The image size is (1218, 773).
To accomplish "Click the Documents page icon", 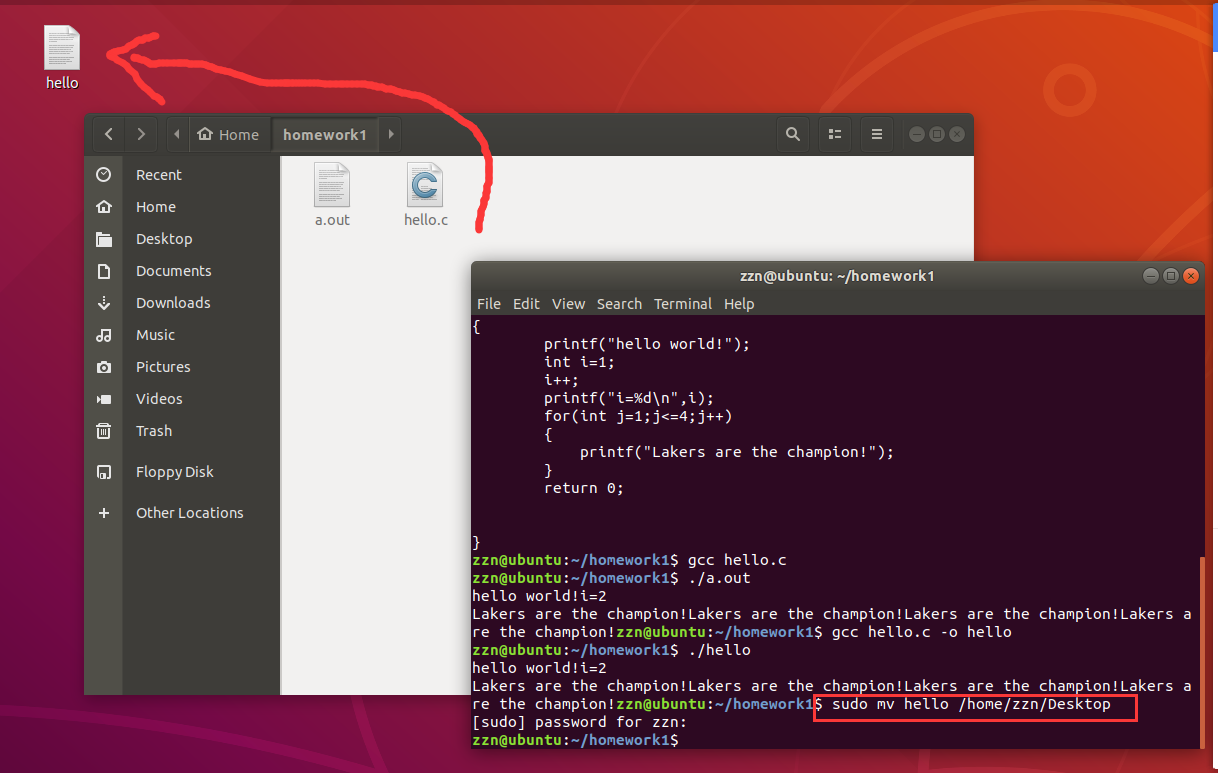I will 104,271.
